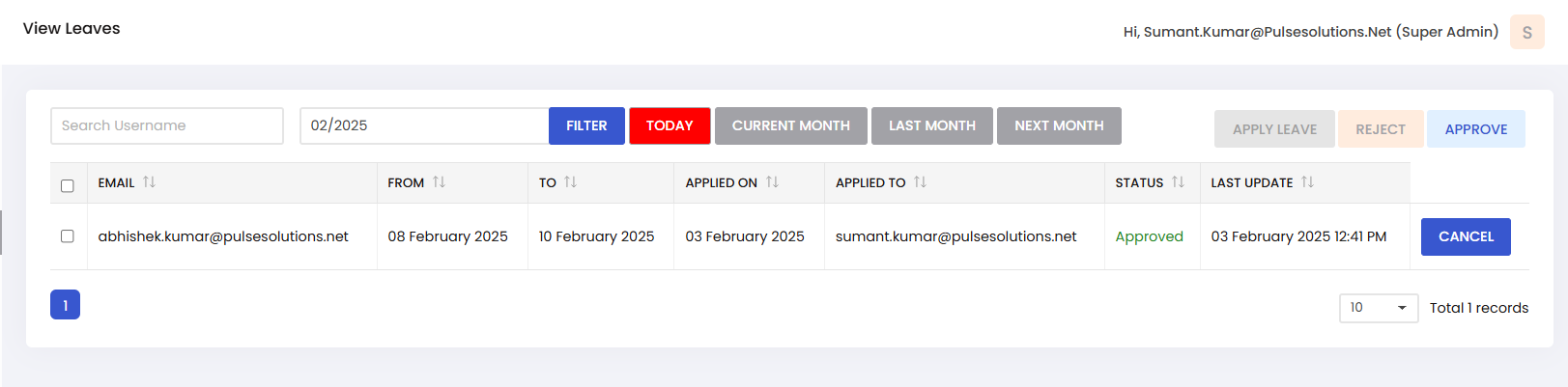Sort rows by Status column icon
Screen dimensions: 1568x387
[x=1178, y=182]
